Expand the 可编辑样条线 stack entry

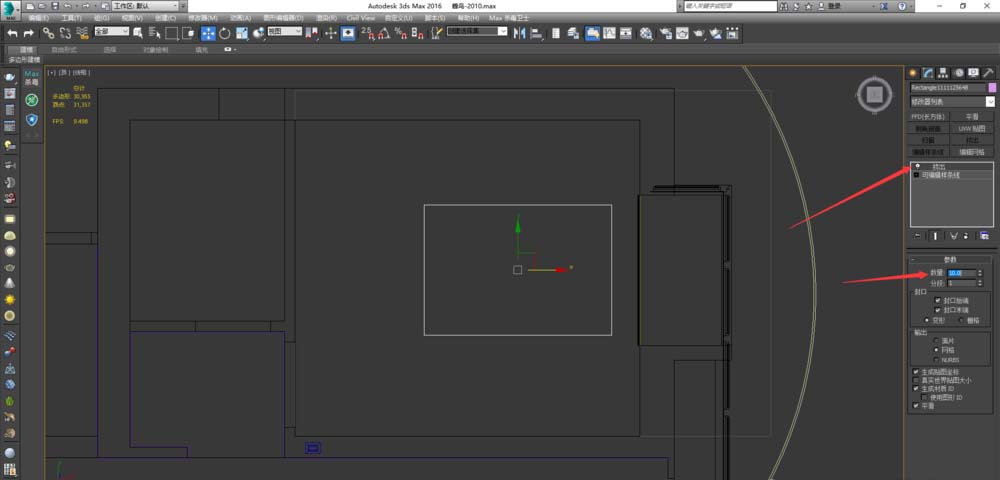[x=916, y=174]
